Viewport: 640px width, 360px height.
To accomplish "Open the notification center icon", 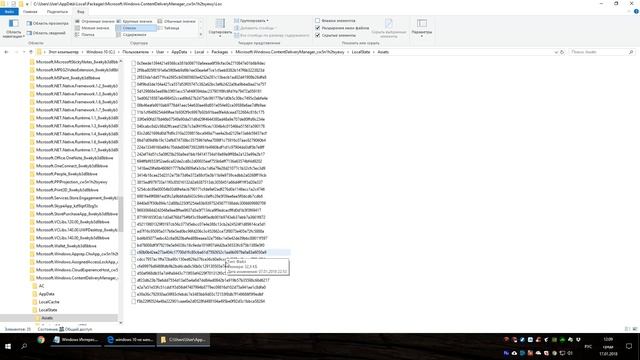I will [x=629, y=346].
